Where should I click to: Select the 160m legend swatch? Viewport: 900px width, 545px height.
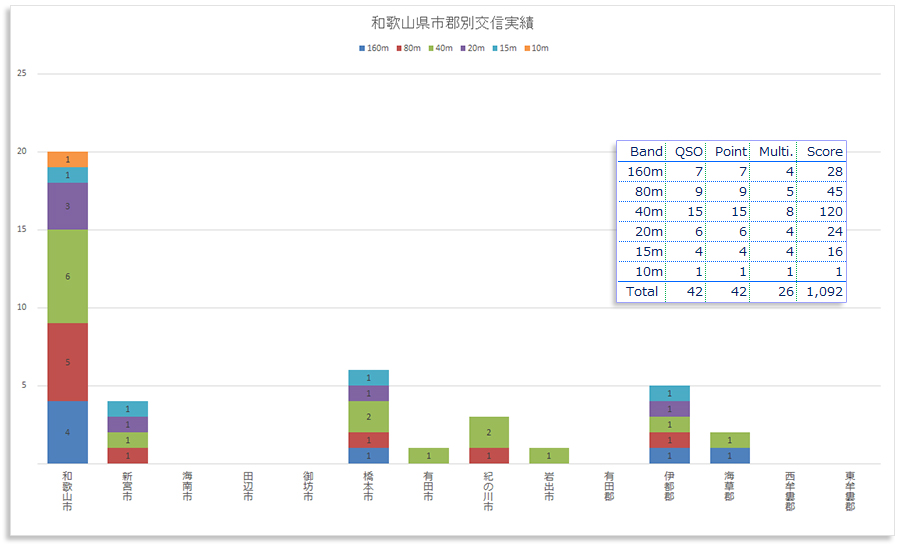(x=362, y=48)
